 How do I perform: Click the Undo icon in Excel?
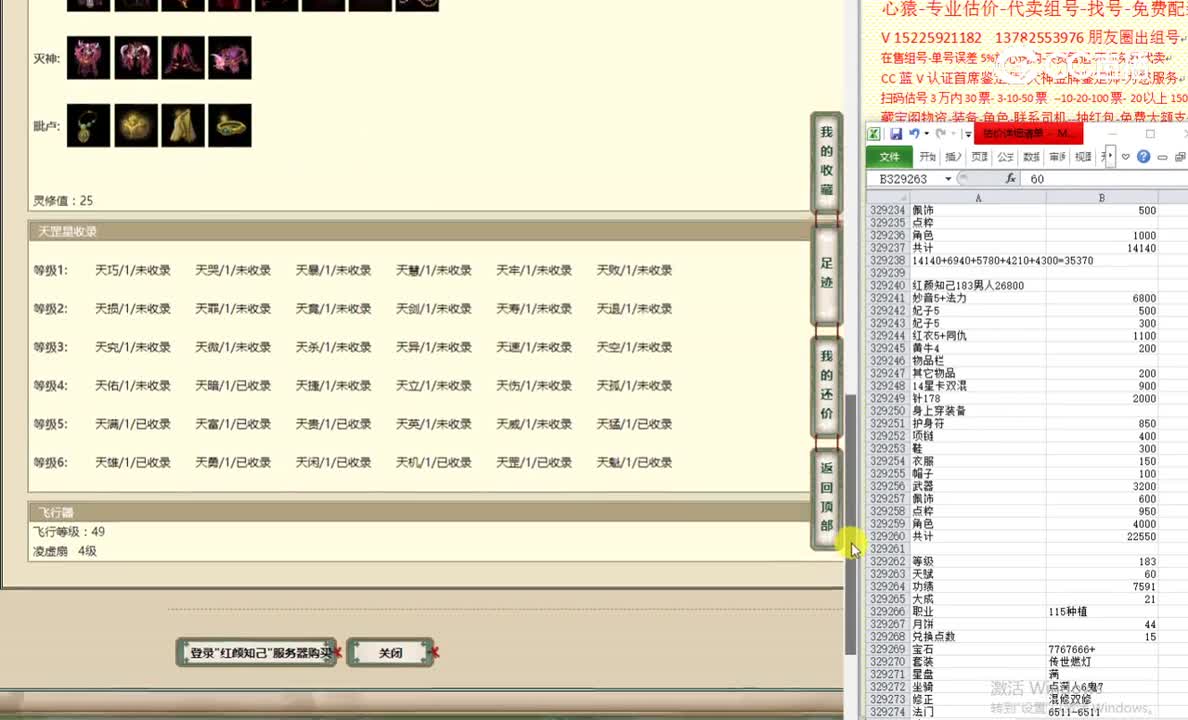(x=915, y=133)
